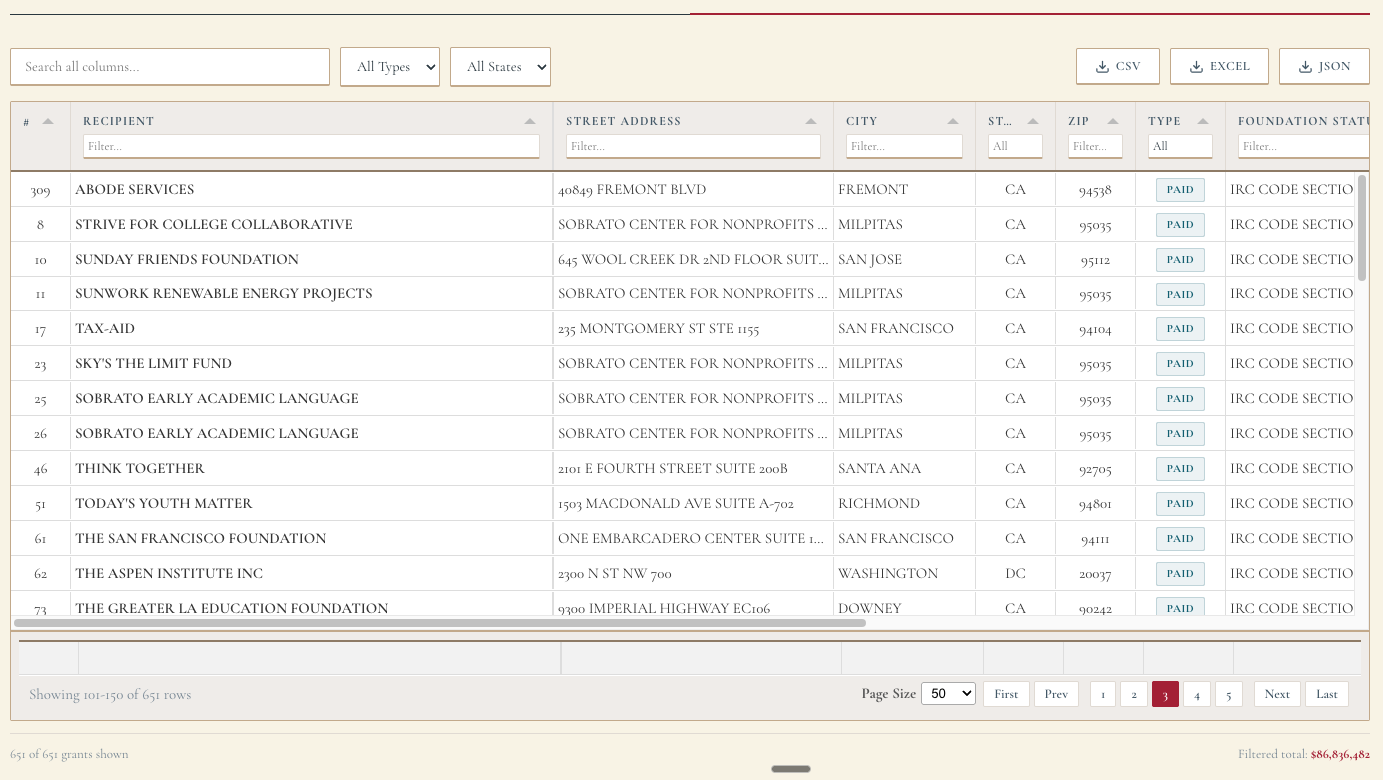This screenshot has width=1383, height=780.
Task: Click the Last page button
Action: click(x=1327, y=694)
